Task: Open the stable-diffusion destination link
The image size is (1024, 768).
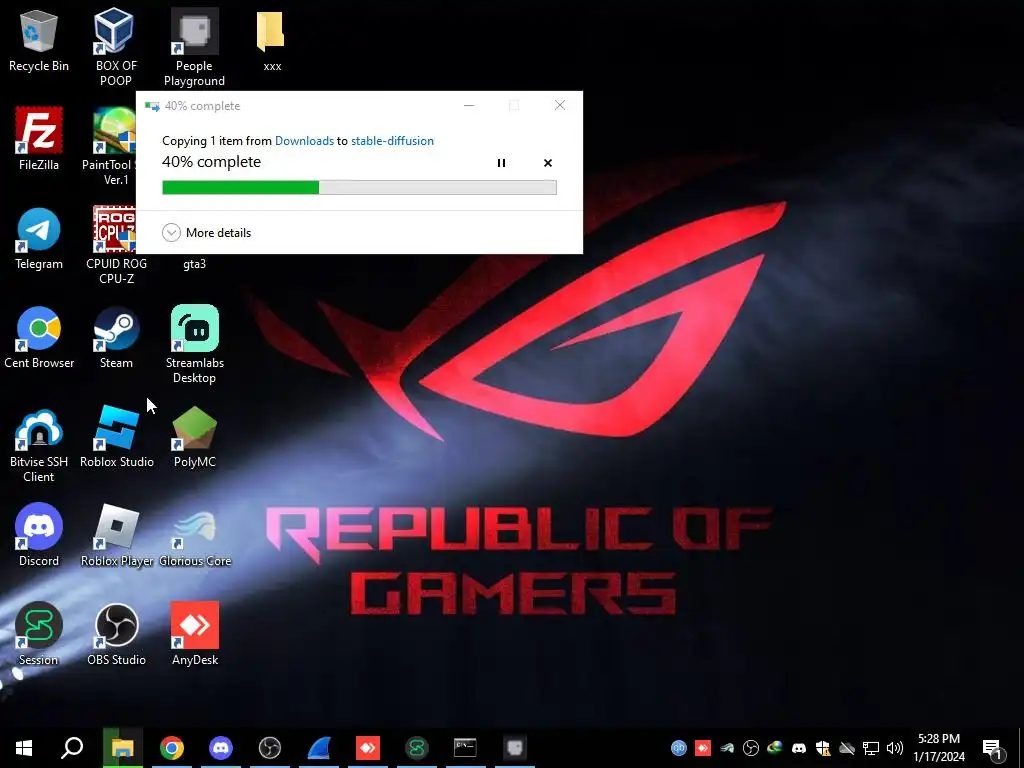Action: [x=392, y=140]
